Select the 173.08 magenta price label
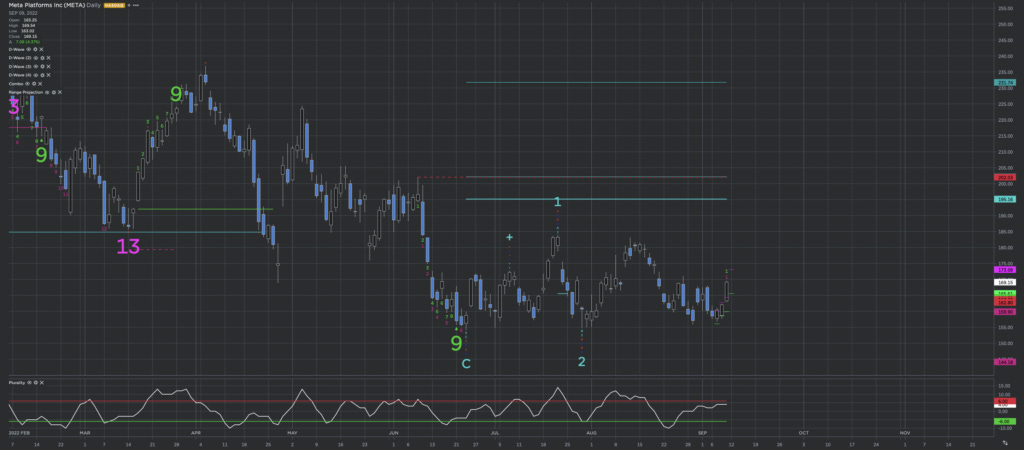Image resolution: width=1024 pixels, height=450 pixels. coord(1005,269)
